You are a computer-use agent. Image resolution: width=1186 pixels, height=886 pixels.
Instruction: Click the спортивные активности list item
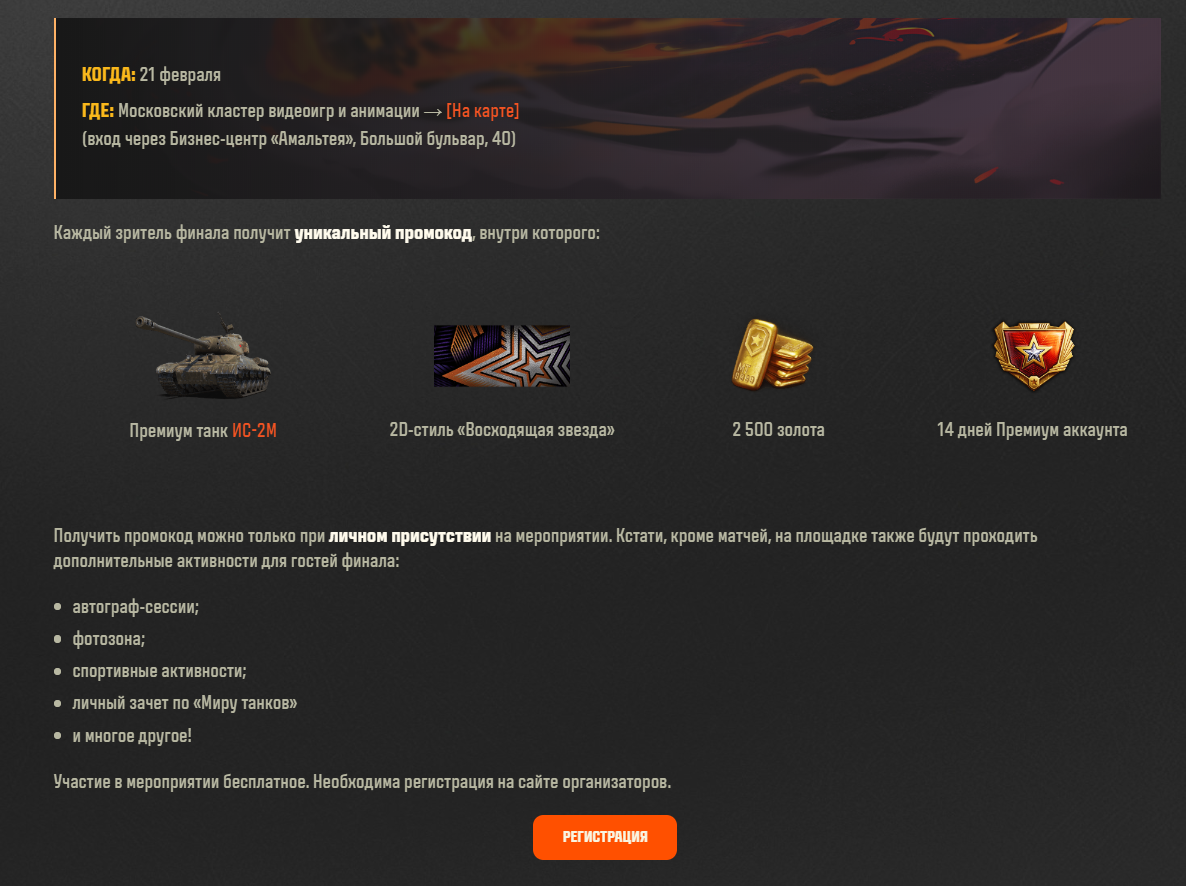coord(159,671)
